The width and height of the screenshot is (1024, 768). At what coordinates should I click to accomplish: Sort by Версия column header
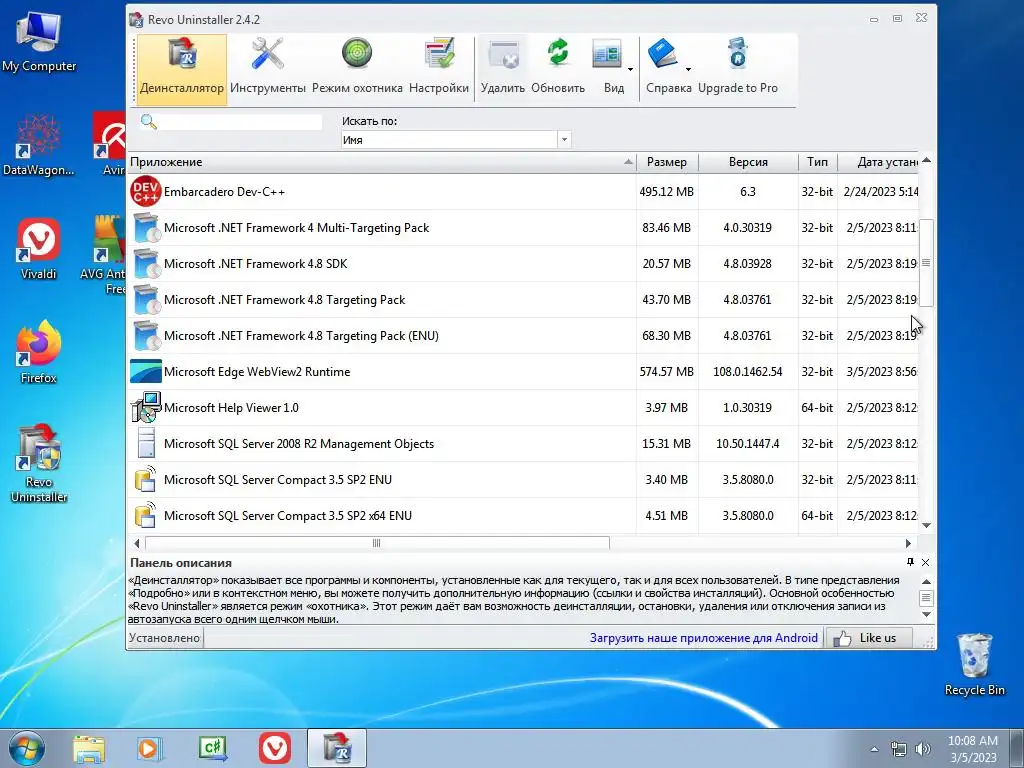[x=748, y=162]
